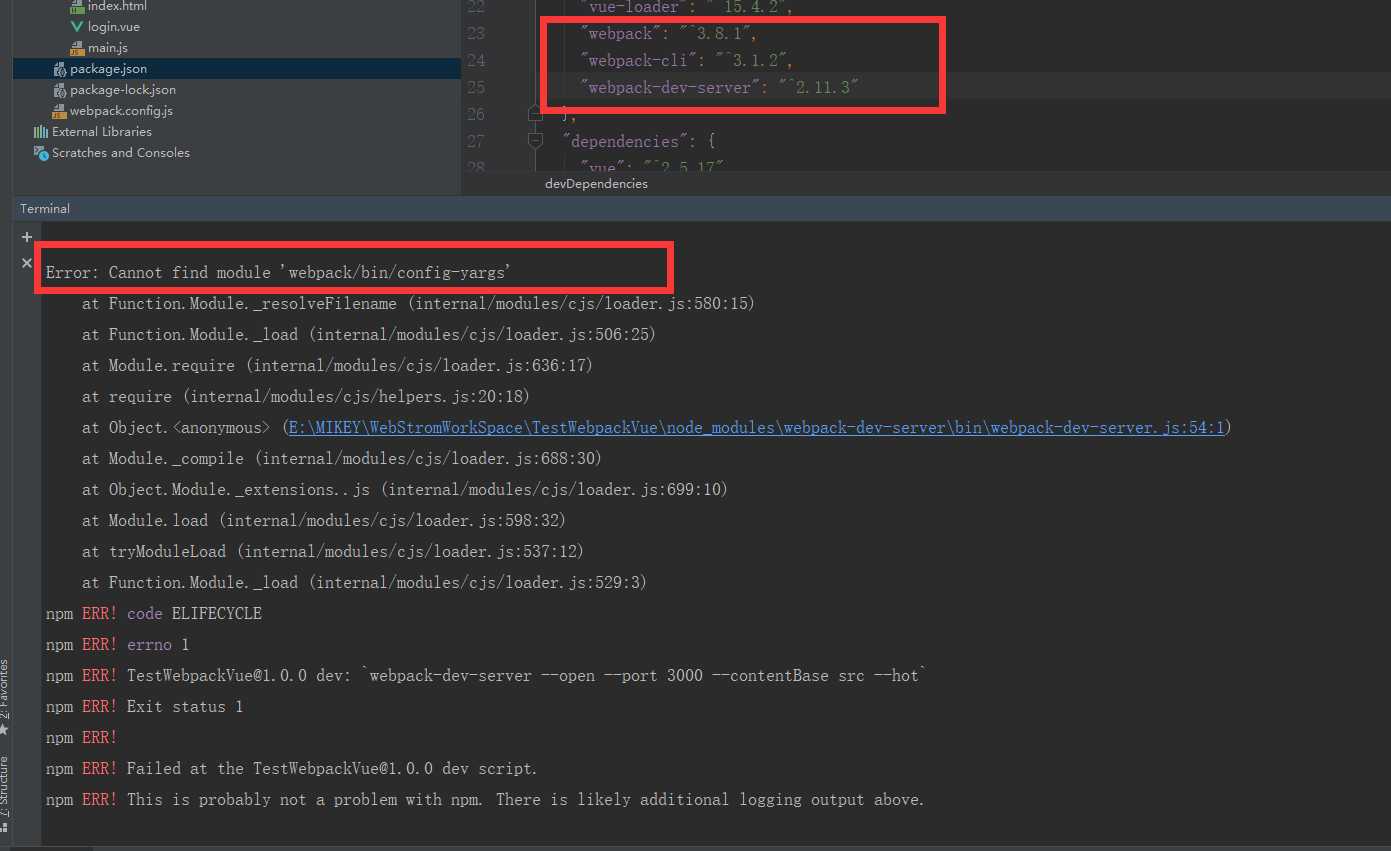The image size is (1391, 851).
Task: Click line number 24 in the gutter
Action: coord(475,60)
